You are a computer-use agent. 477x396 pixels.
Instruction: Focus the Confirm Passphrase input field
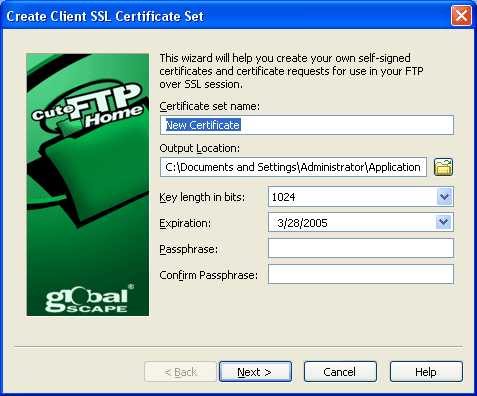[361, 274]
